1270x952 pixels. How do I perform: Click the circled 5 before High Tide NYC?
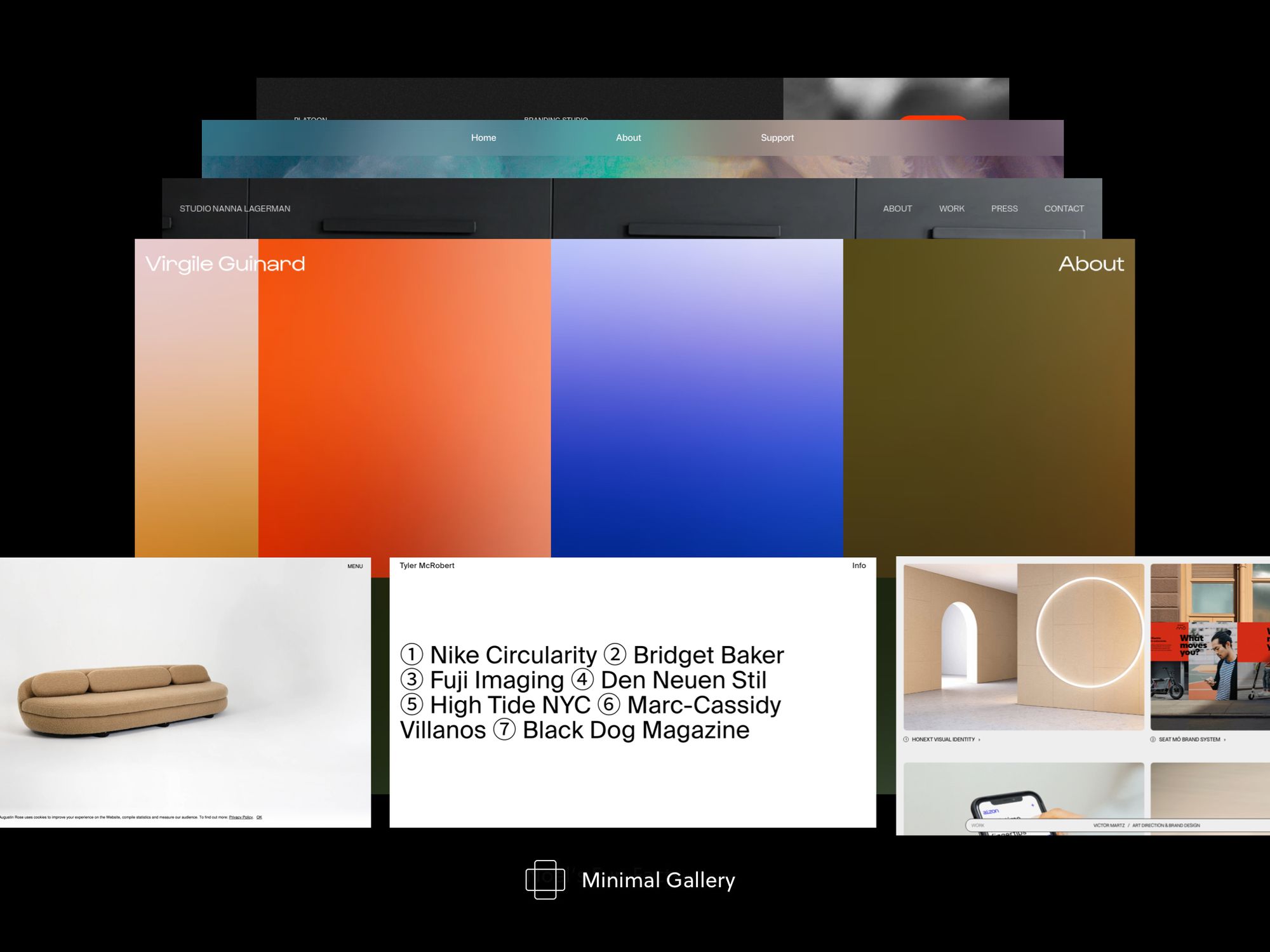click(x=411, y=704)
